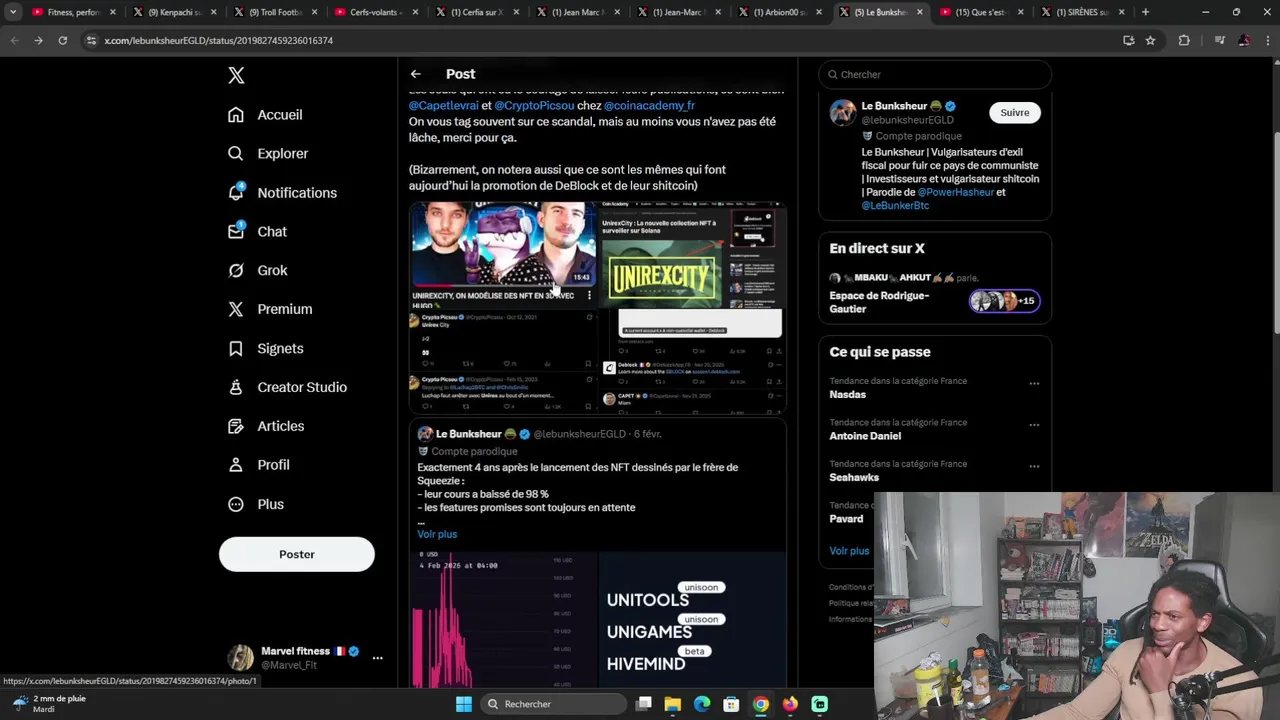Switch to the Cerfs-volants tab
1280x720 pixels.
pyautogui.click(x=377, y=12)
